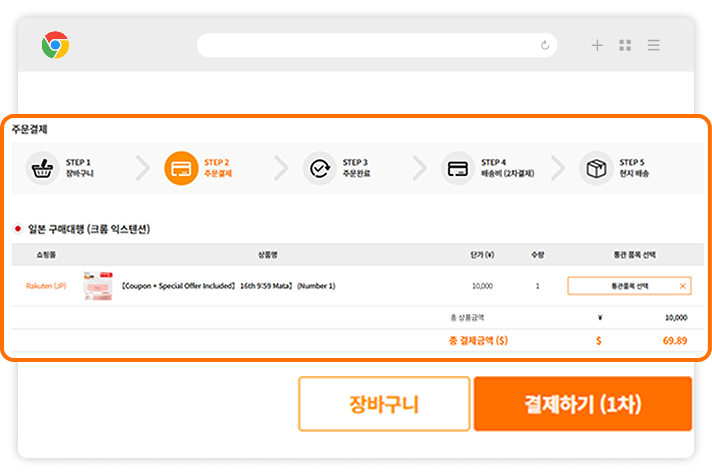Click the 장바구니 button
The image size is (712, 475).
[384, 404]
